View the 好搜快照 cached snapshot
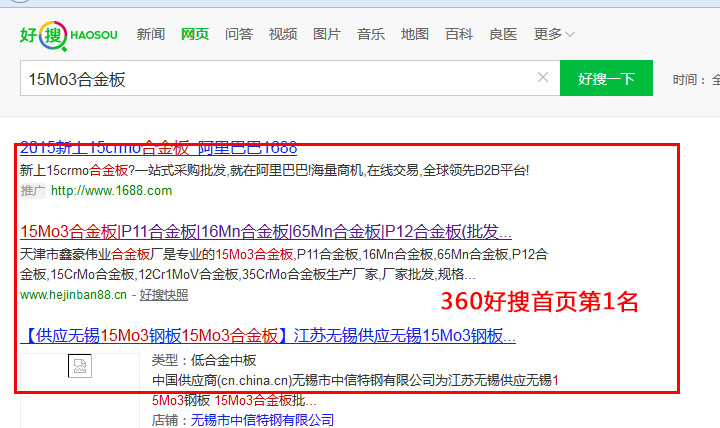 click(x=163, y=295)
